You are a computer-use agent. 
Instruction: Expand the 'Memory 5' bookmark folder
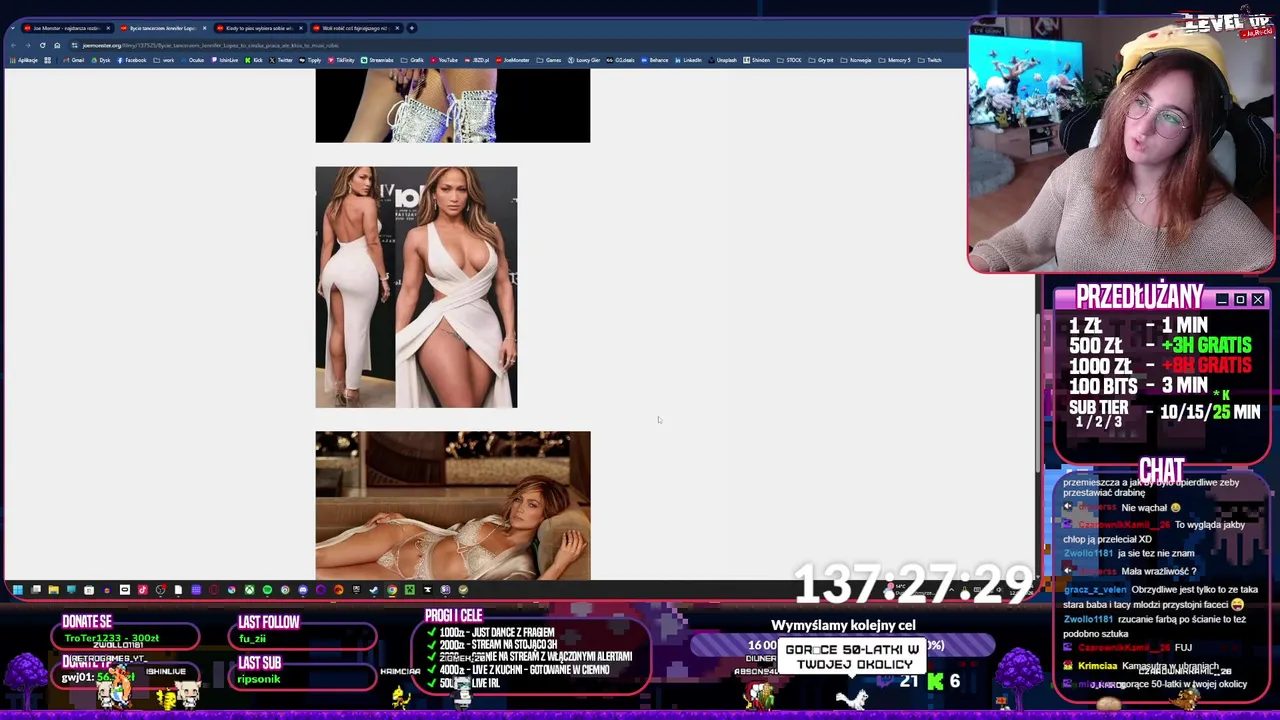point(896,60)
